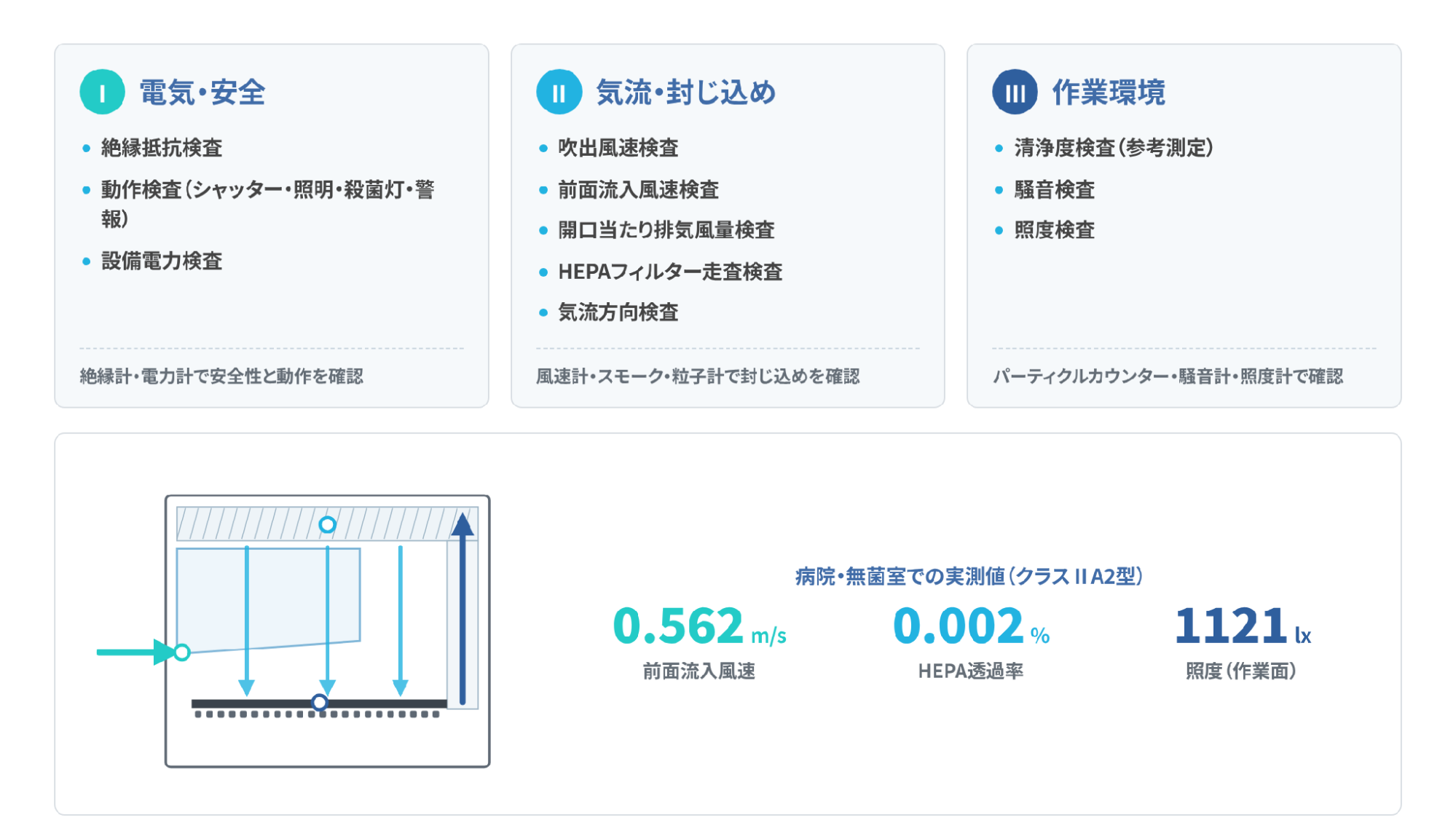Viewport: 1456px width, 836px height.
Task: Select the 作業環境 heading
Action: pyautogui.click(x=1109, y=92)
